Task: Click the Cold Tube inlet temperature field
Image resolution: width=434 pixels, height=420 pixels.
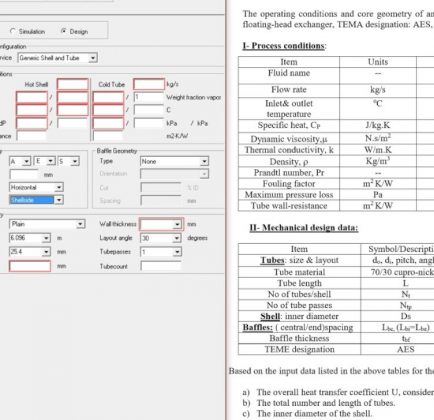Action: point(108,110)
